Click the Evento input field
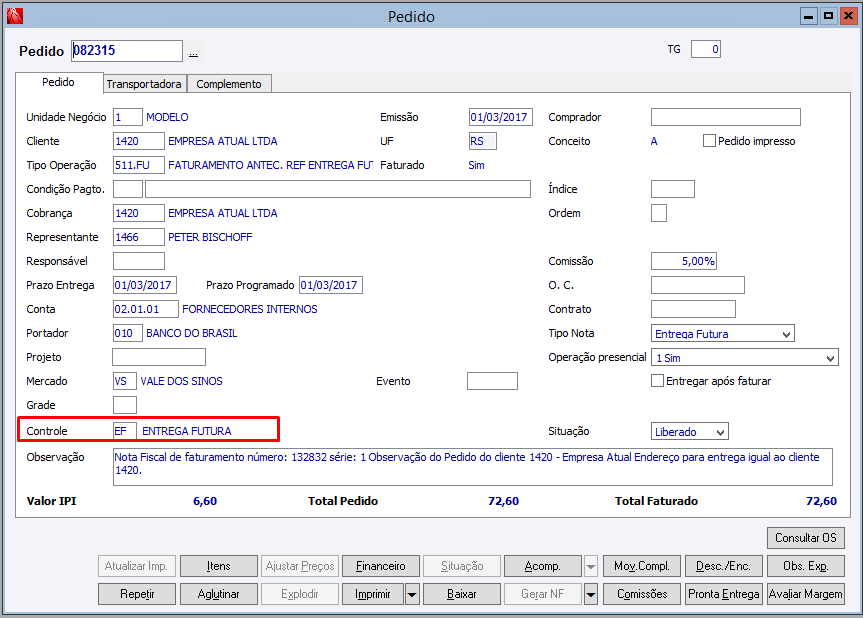 click(493, 381)
